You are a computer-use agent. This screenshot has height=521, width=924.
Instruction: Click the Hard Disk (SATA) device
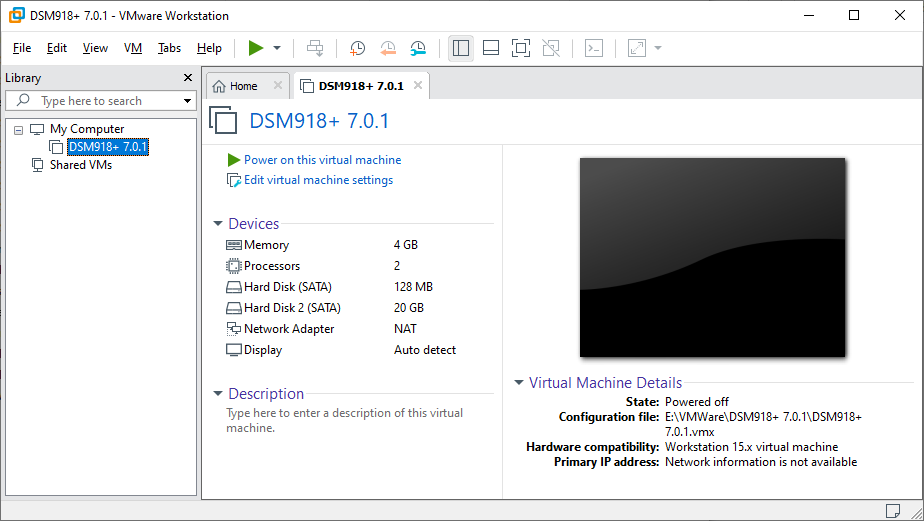288,287
